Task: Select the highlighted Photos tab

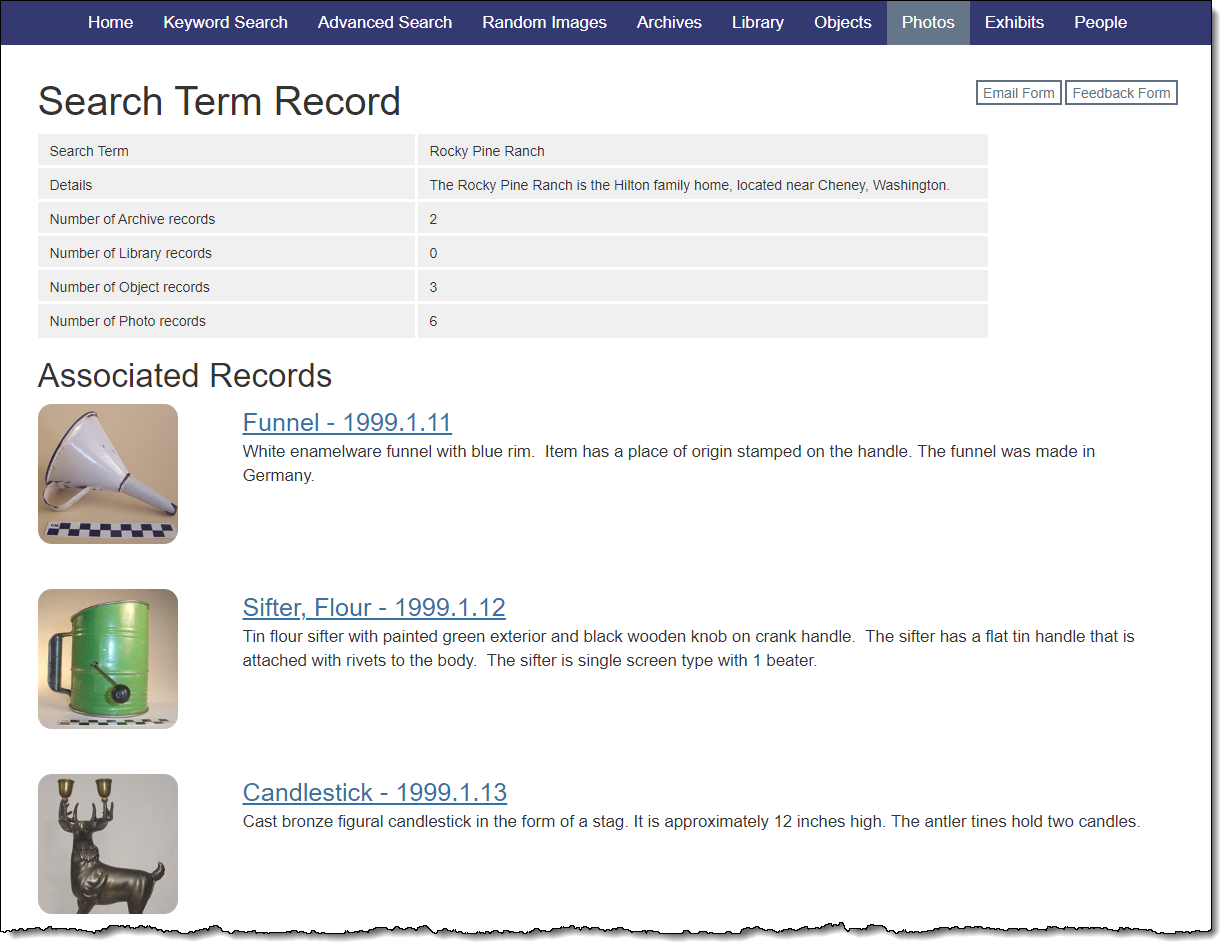Action: tap(927, 22)
